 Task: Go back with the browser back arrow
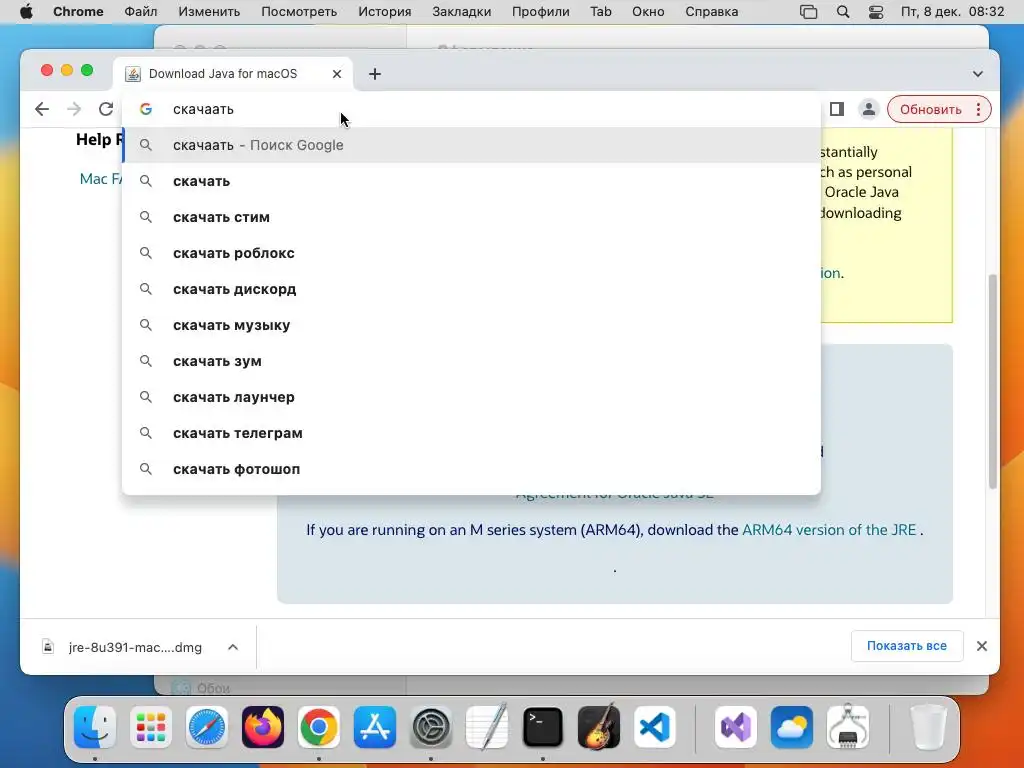point(42,109)
